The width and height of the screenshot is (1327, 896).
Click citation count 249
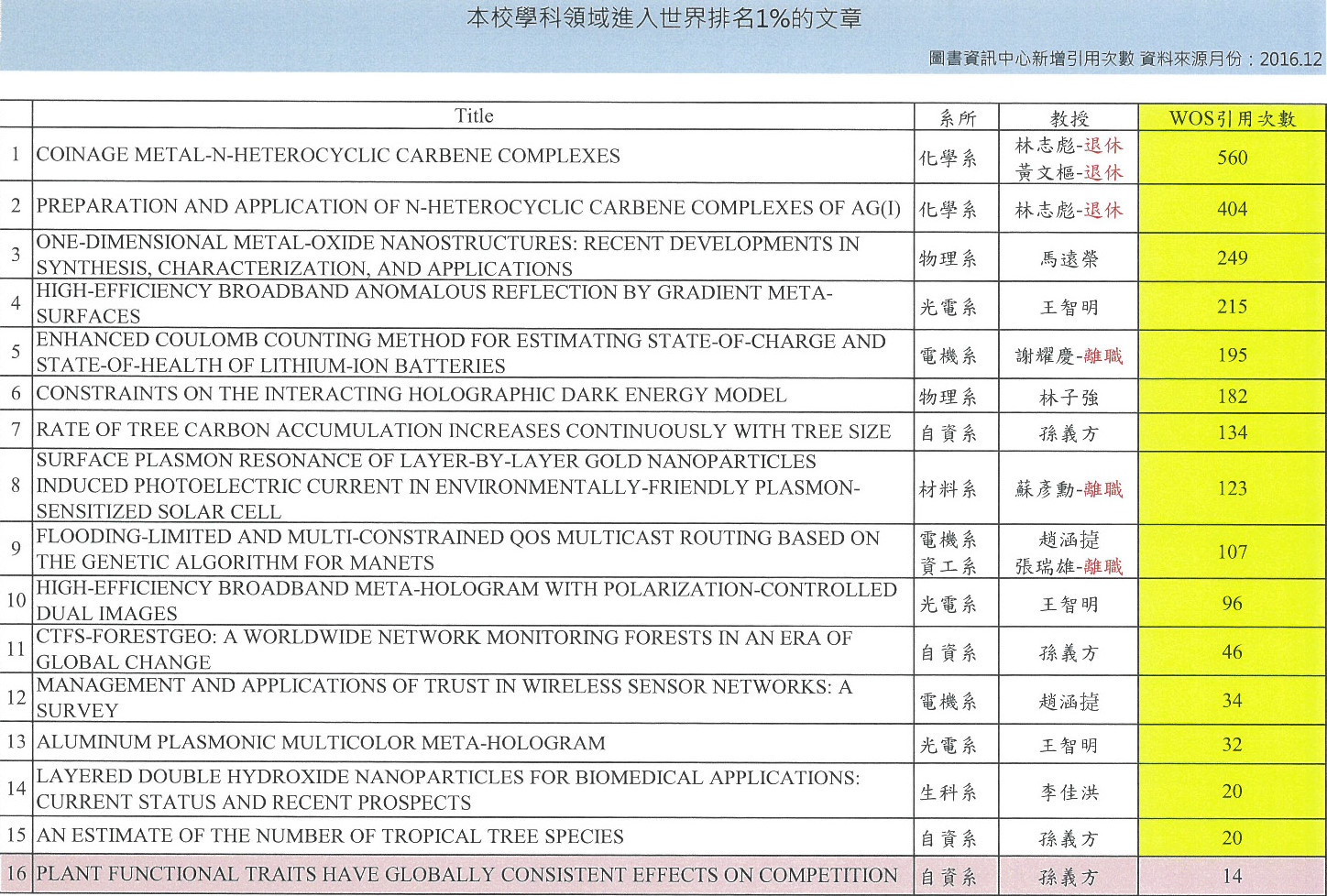(x=1232, y=258)
